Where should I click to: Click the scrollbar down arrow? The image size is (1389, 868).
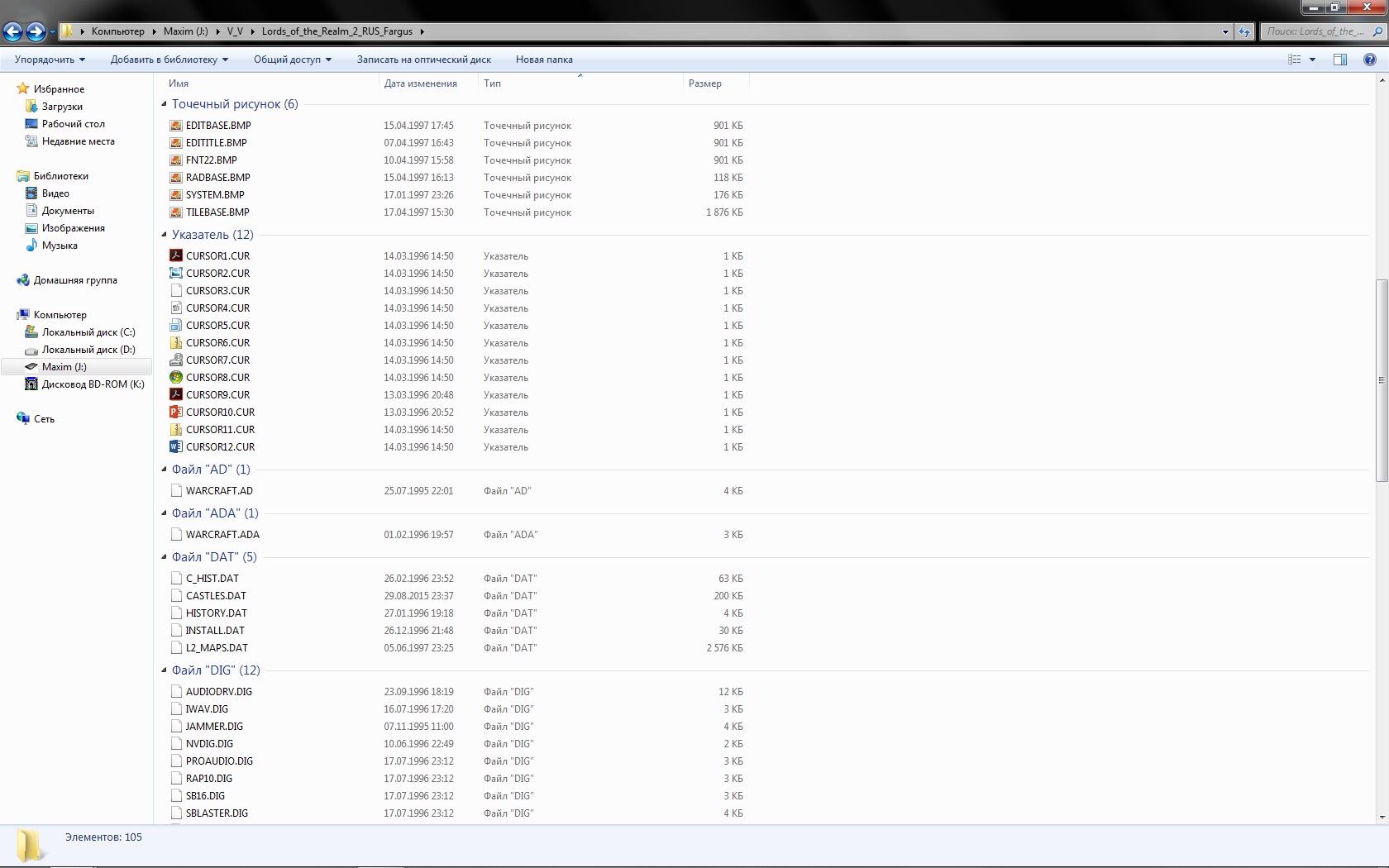(x=1382, y=817)
